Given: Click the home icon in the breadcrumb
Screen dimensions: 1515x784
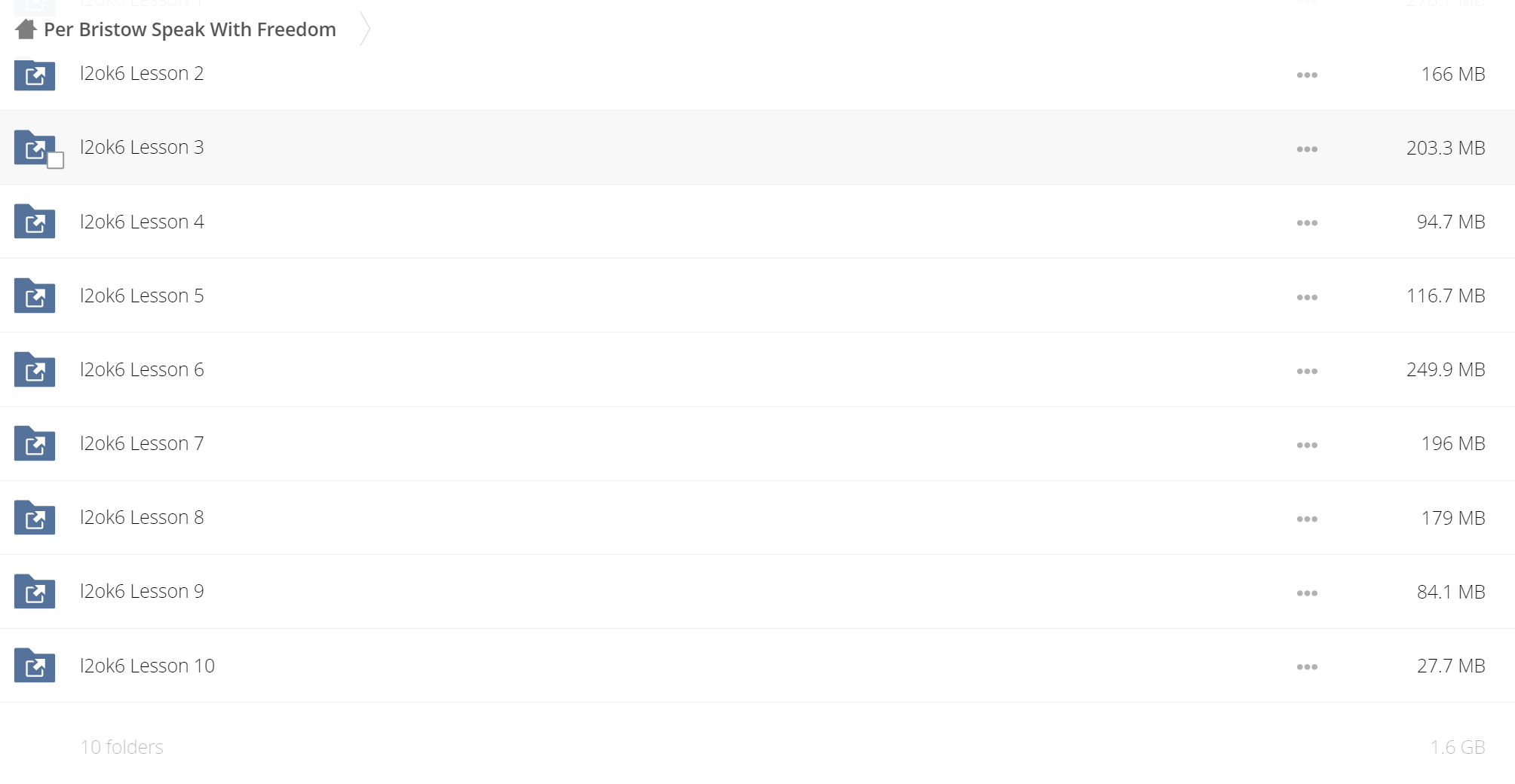Looking at the screenshot, I should click(26, 29).
